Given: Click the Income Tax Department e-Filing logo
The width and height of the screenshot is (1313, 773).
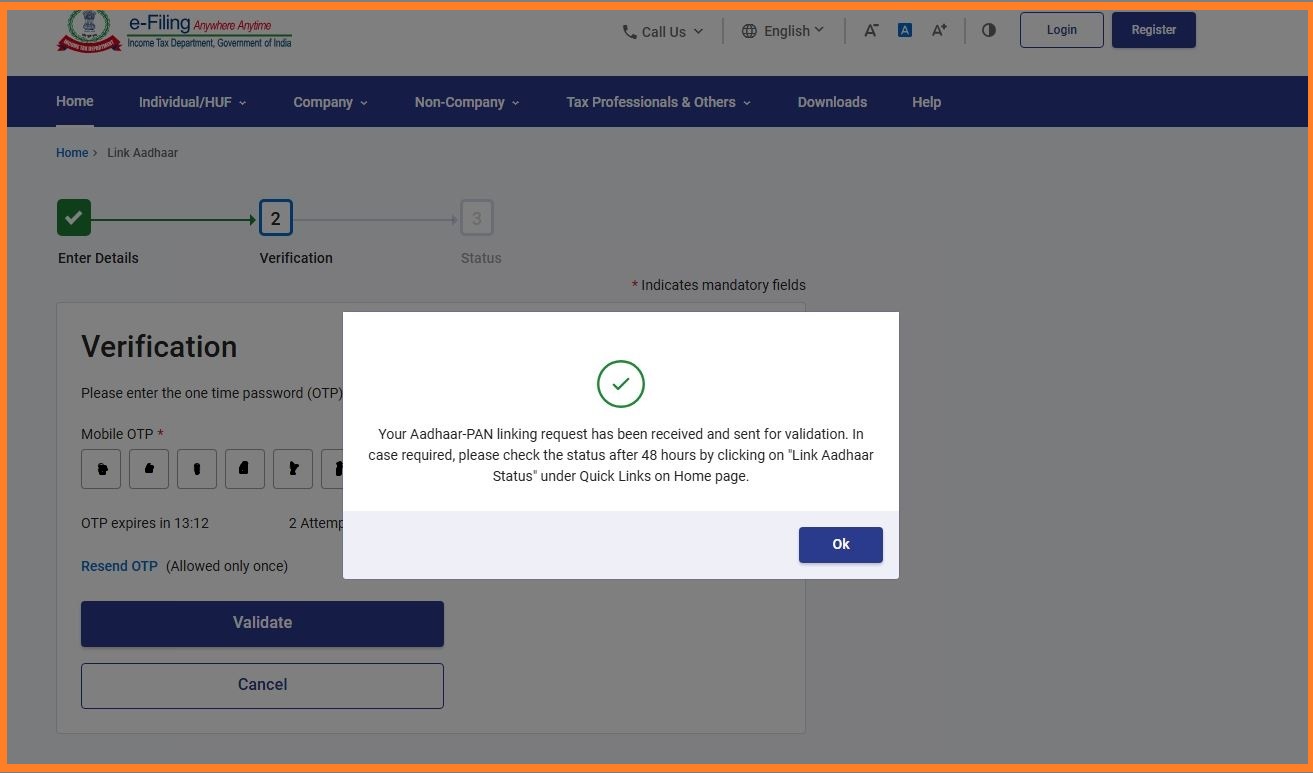Looking at the screenshot, I should click(174, 31).
